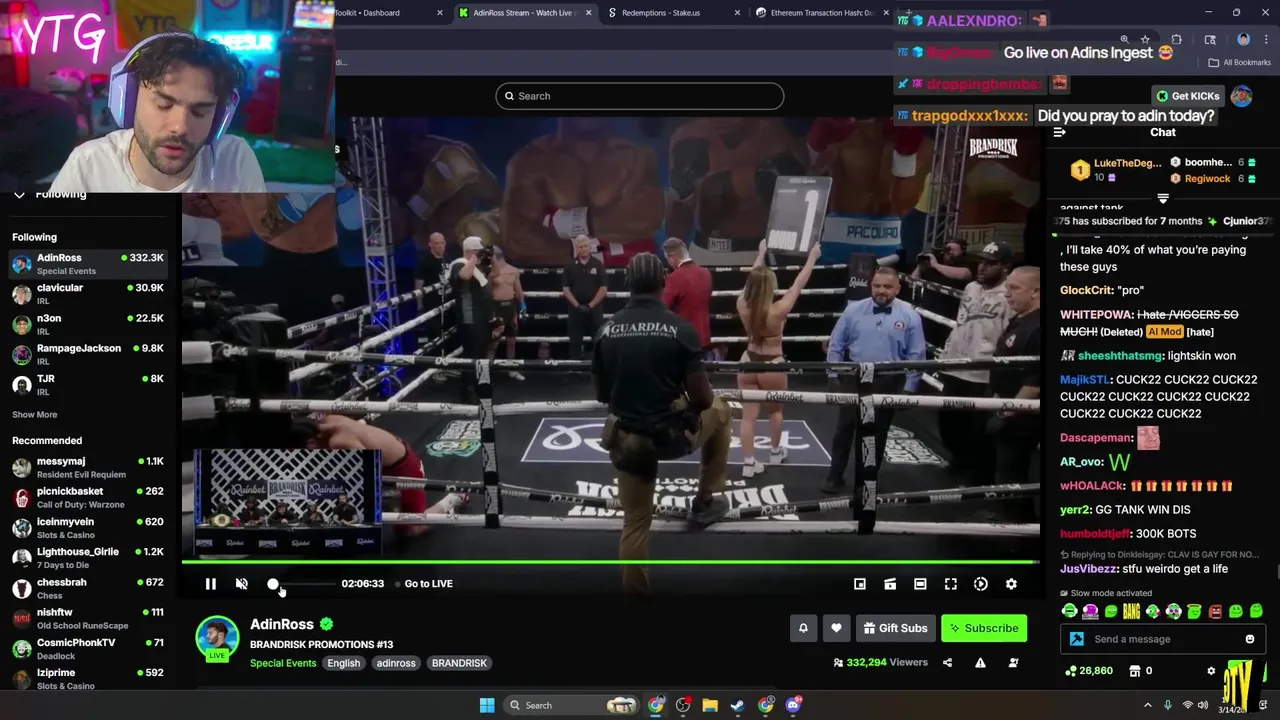Subscribe to AdinRoss channel
This screenshot has width=1280, height=720.
[984, 628]
